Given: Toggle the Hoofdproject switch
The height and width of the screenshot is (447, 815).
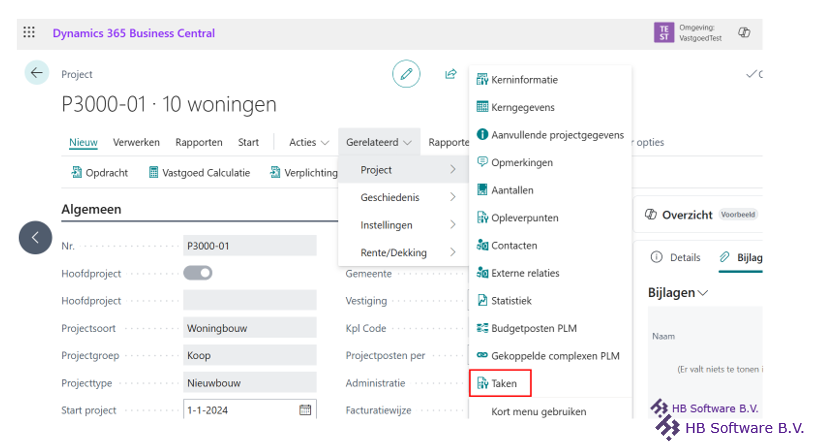Looking at the screenshot, I should [198, 273].
